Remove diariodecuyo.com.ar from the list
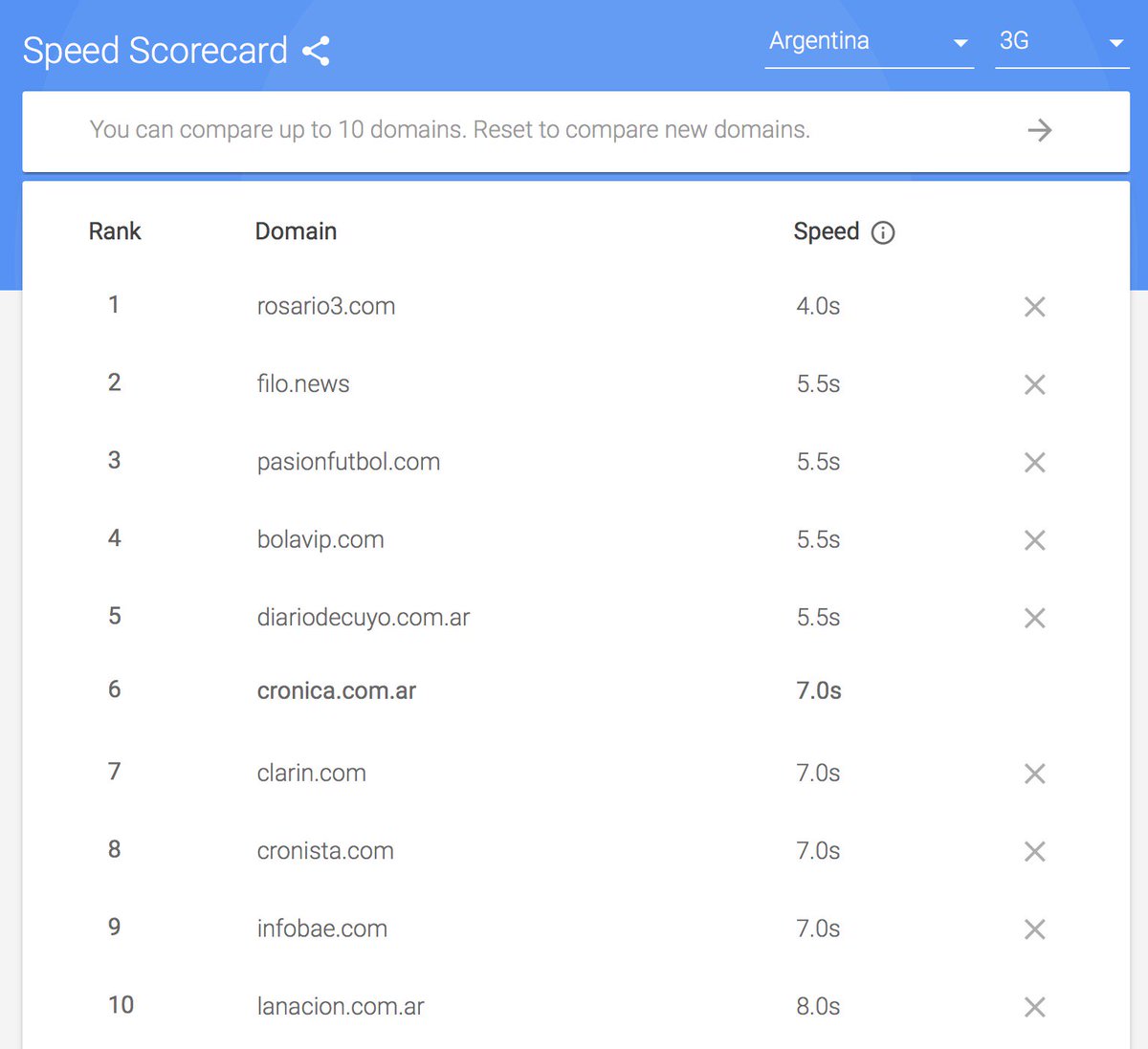 [x=1034, y=618]
